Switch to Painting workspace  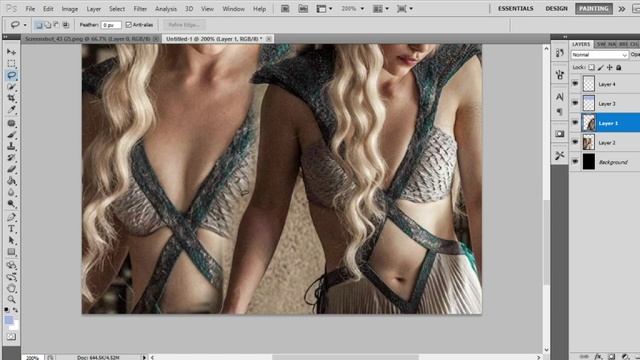pos(594,9)
